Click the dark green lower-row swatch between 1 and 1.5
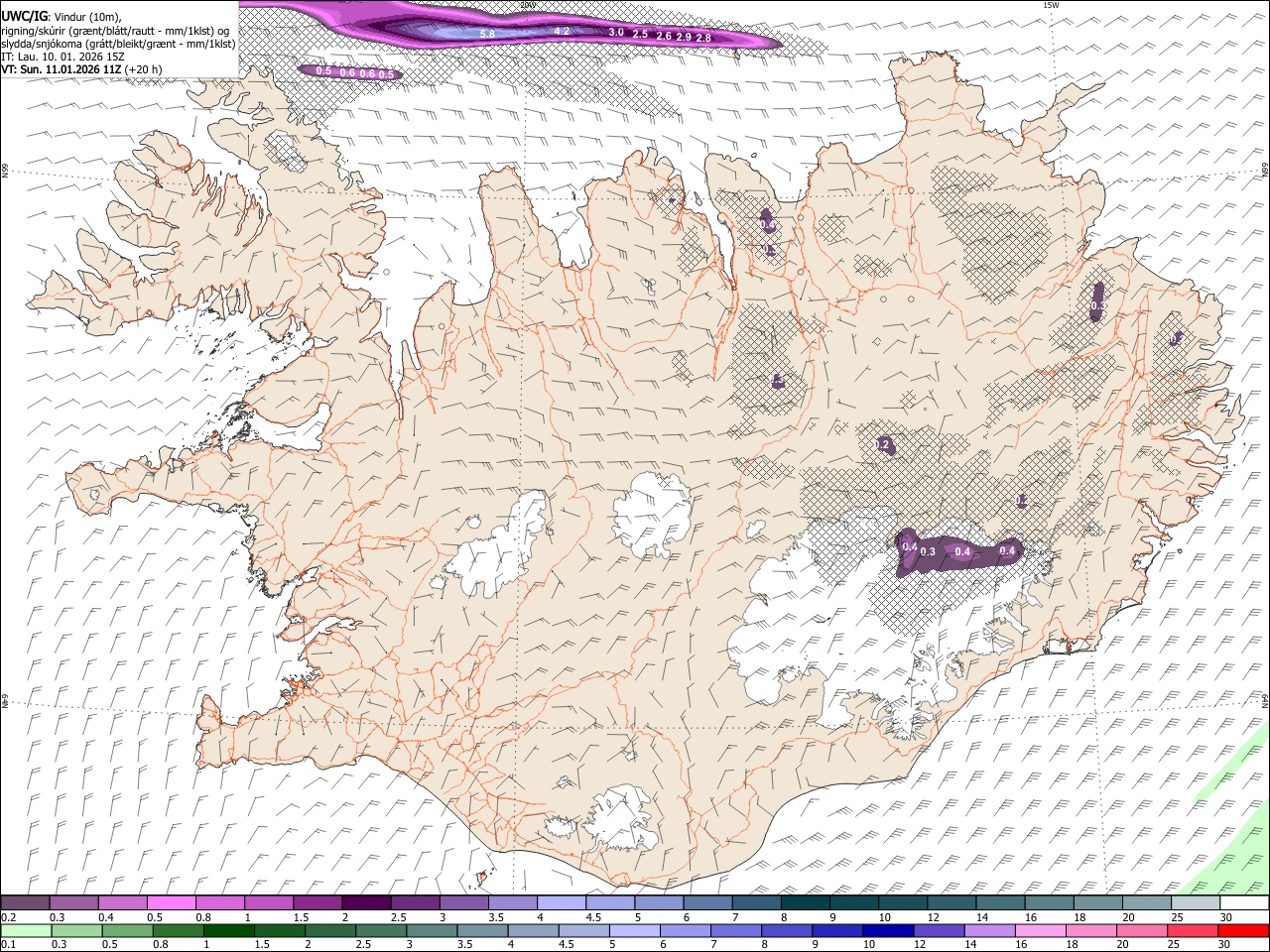The height and width of the screenshot is (952, 1270). [229, 931]
